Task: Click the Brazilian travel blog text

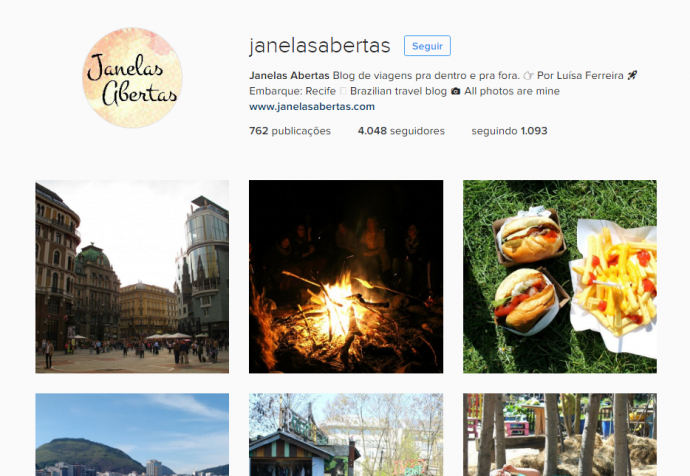Action: click(x=398, y=91)
